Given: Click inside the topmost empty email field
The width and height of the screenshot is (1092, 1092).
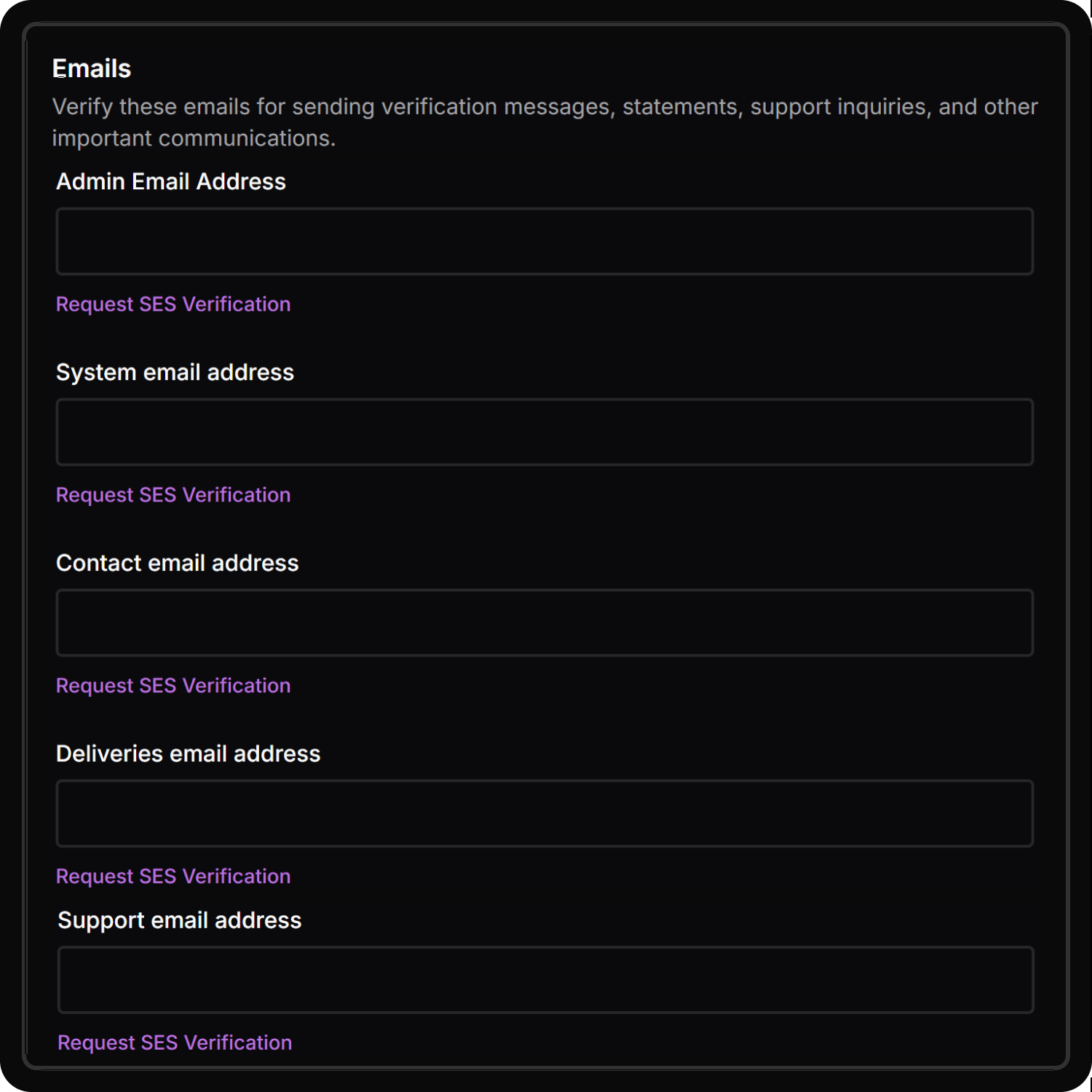Looking at the screenshot, I should click(x=545, y=241).
